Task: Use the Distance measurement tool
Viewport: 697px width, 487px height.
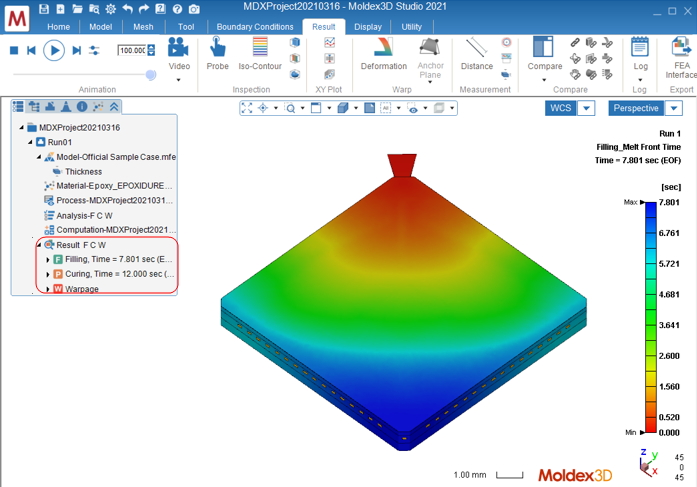Action: pos(477,53)
